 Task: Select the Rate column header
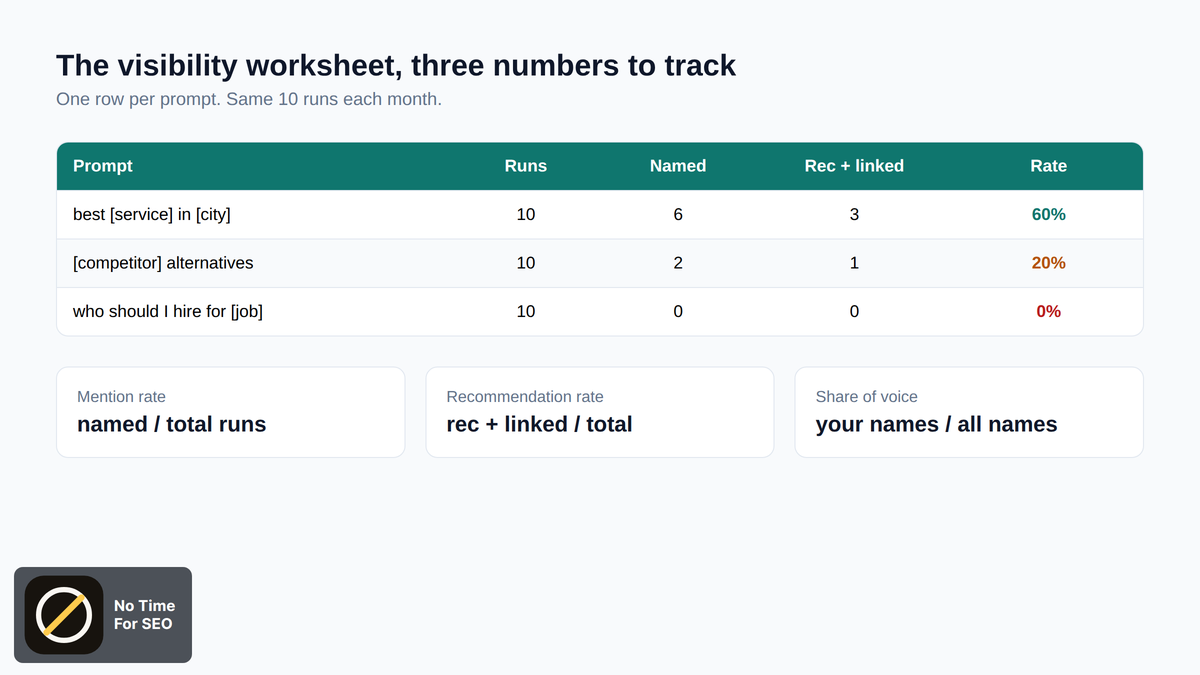click(x=1049, y=166)
